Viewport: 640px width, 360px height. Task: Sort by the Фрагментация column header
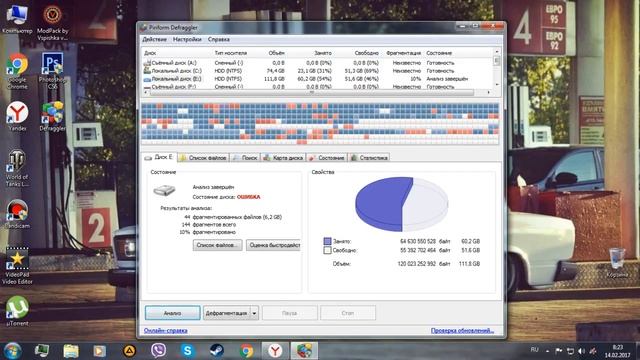tap(403, 53)
